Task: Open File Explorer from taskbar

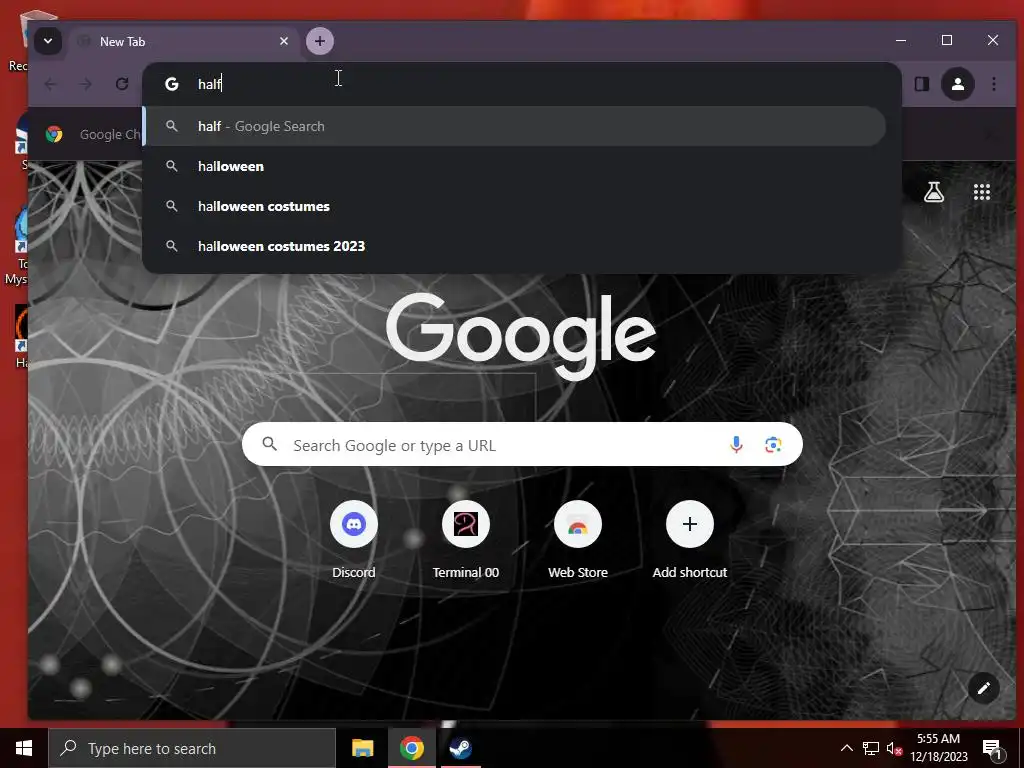Action: [x=362, y=748]
